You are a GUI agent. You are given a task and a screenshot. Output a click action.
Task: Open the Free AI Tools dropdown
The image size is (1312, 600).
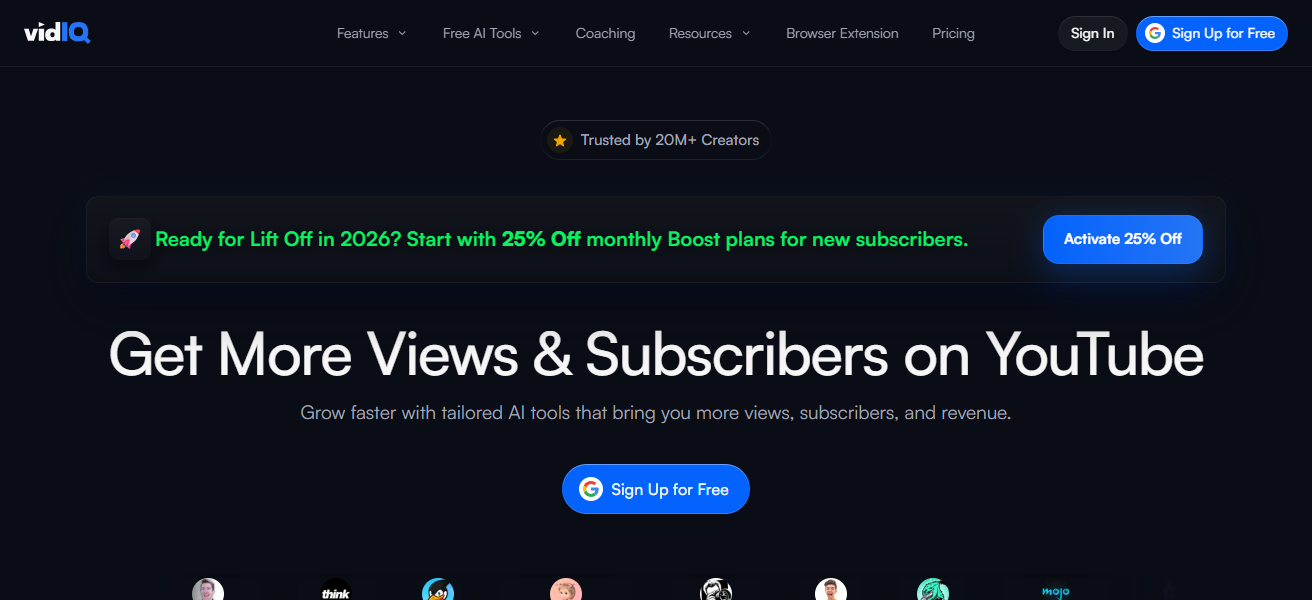pyautogui.click(x=491, y=33)
